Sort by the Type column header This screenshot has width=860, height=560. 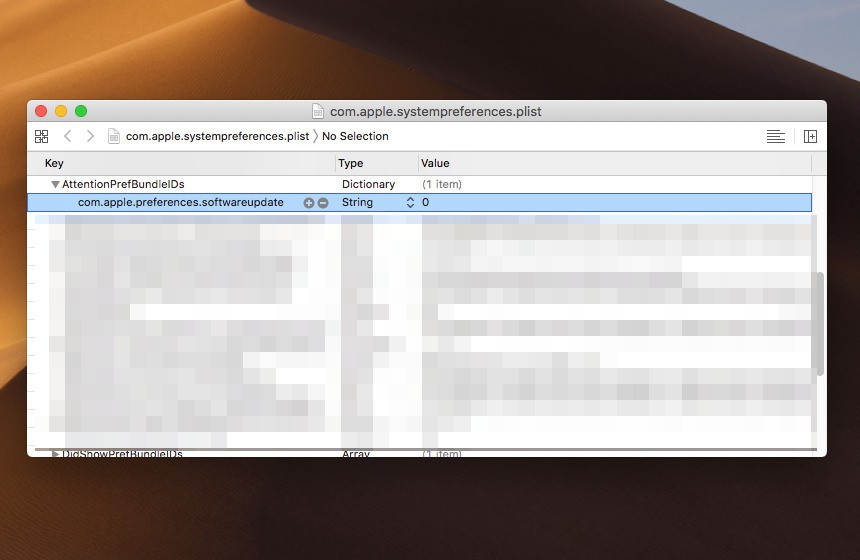pyautogui.click(x=350, y=163)
